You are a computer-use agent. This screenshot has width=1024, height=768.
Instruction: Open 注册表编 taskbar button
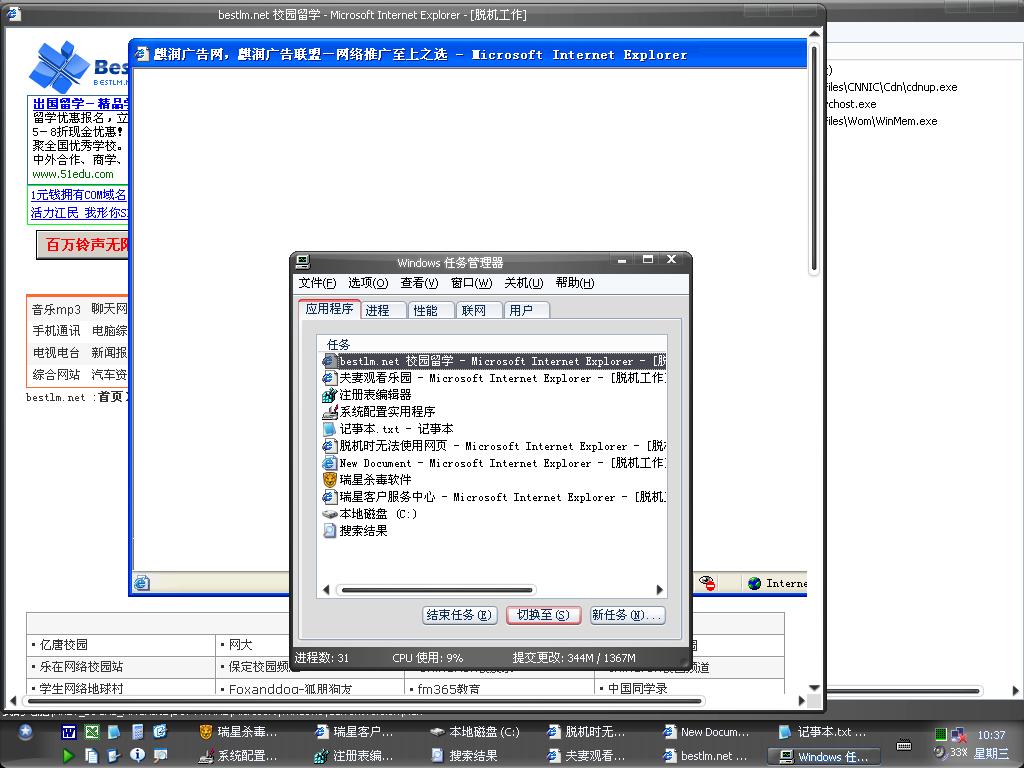click(x=354, y=756)
